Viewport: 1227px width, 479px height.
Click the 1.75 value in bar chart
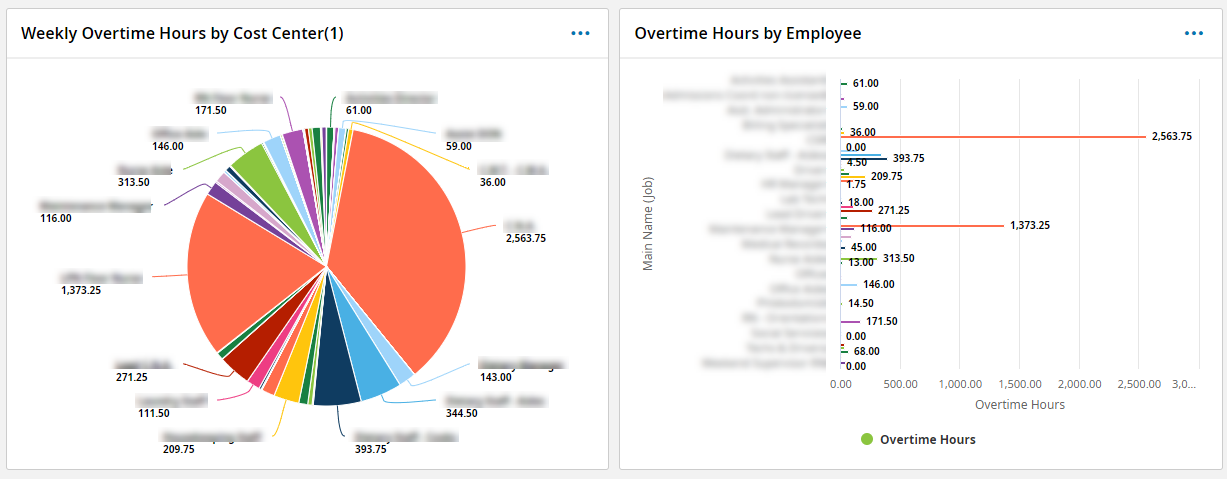[856, 184]
